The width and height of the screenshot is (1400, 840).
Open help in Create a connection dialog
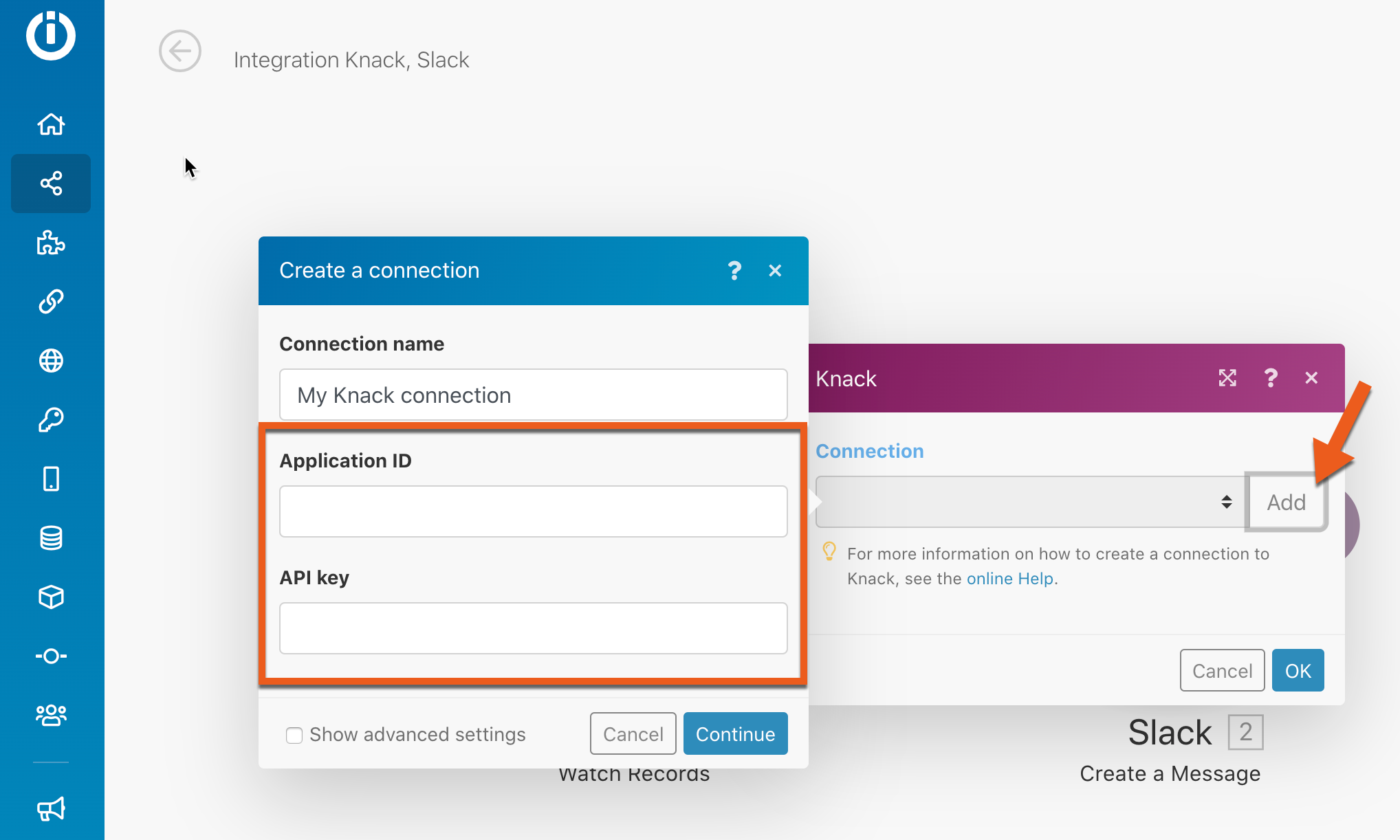(734, 271)
